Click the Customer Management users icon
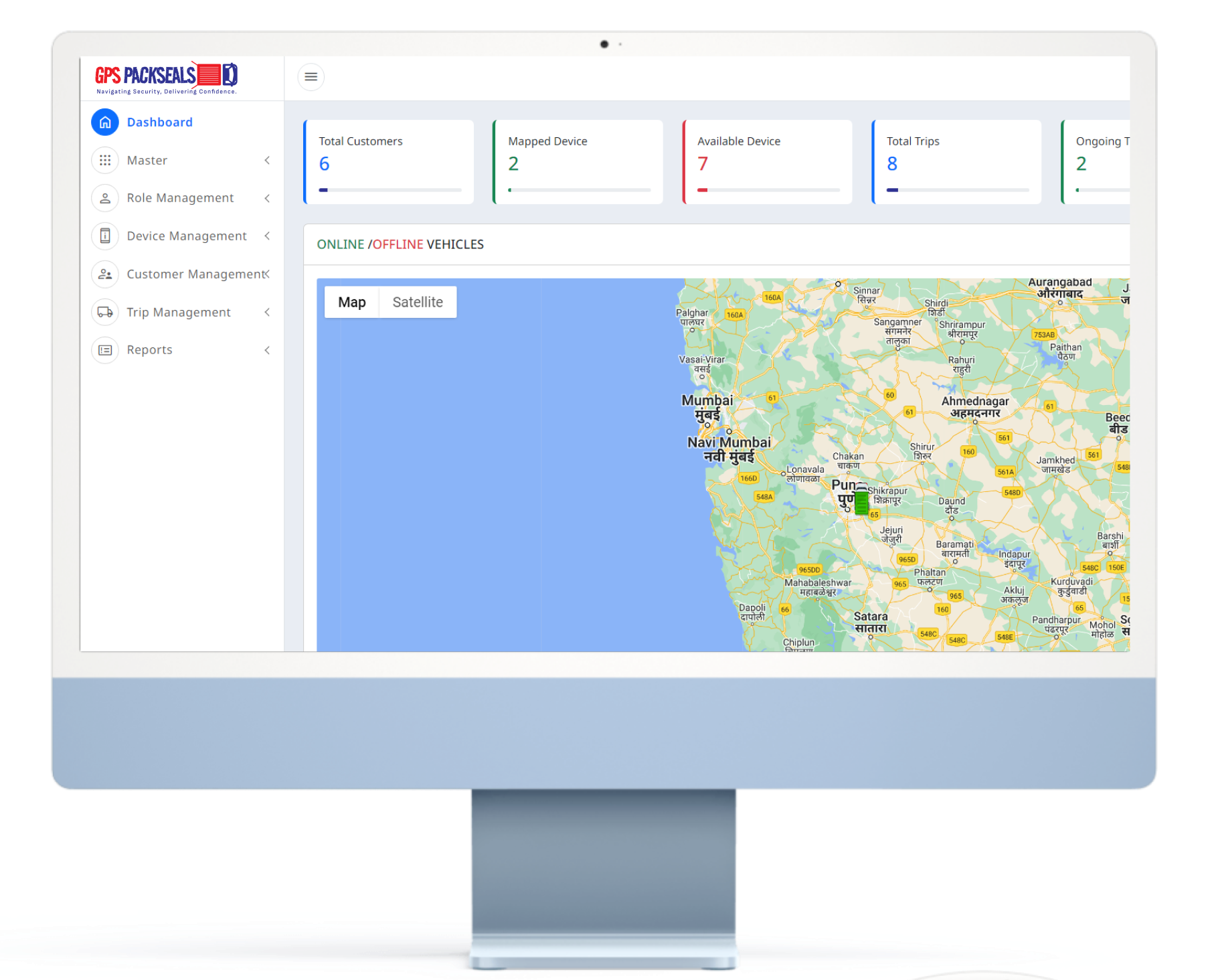 click(105, 274)
